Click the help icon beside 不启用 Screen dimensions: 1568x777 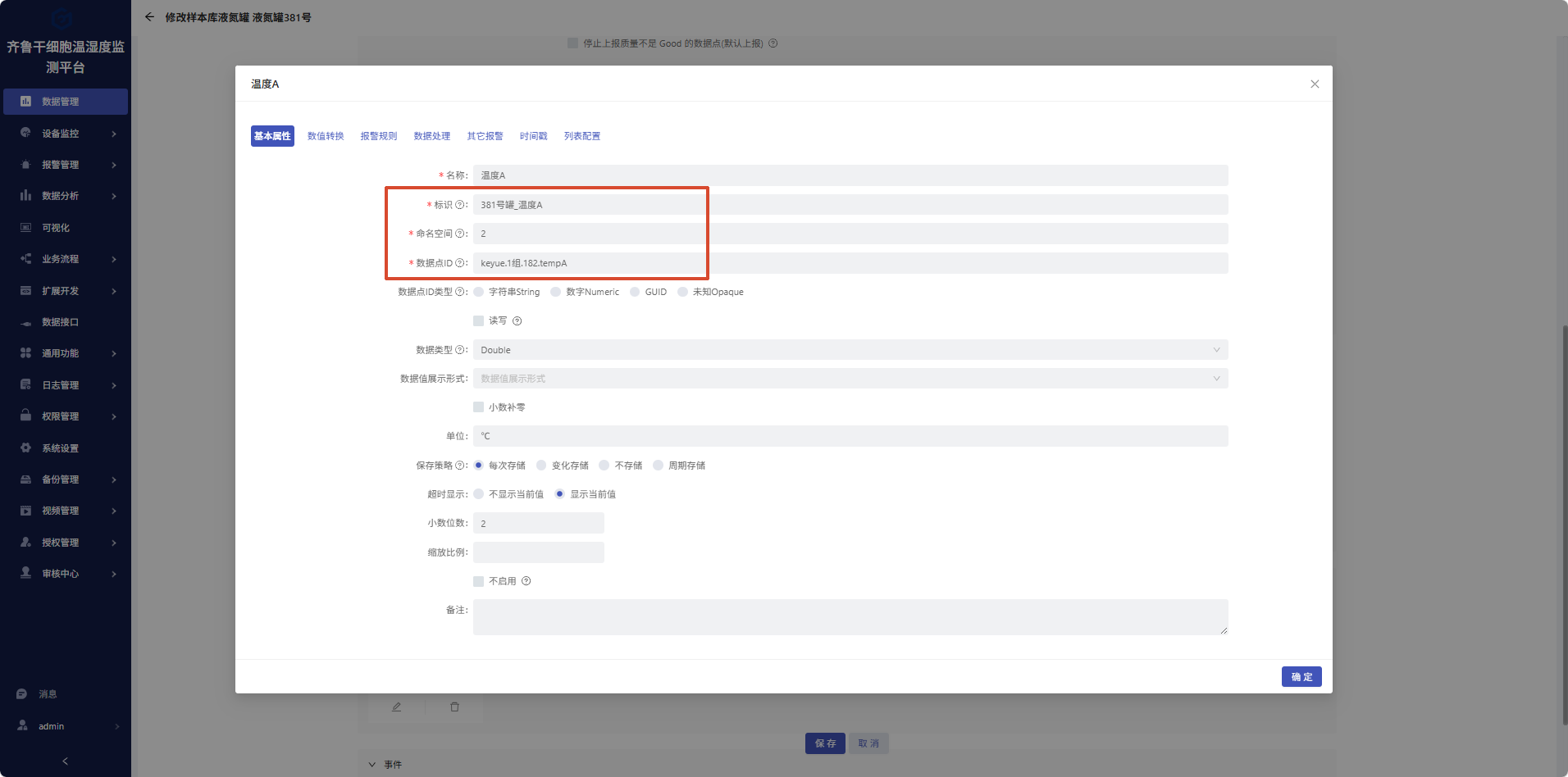coord(526,581)
